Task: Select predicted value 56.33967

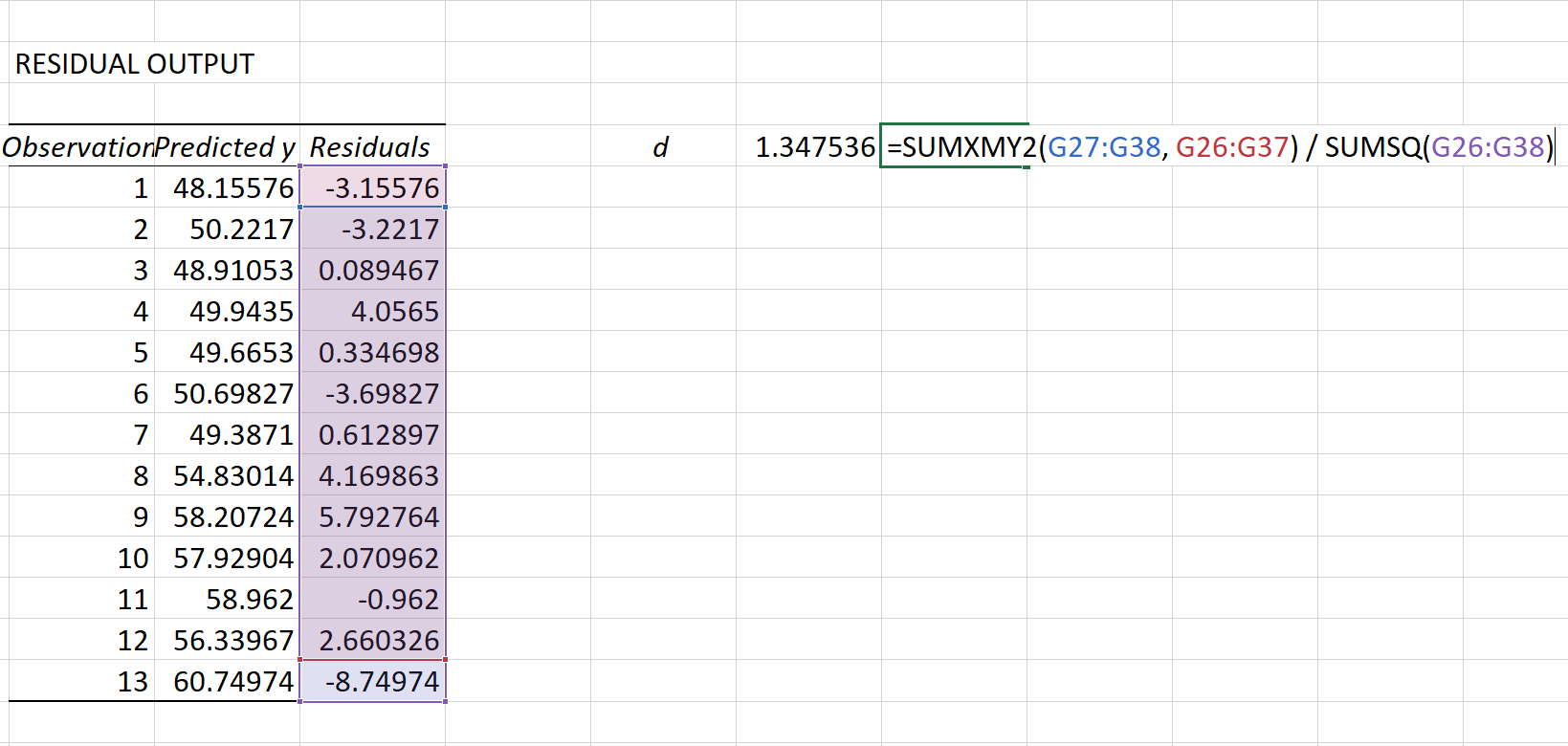Action: click(x=227, y=640)
